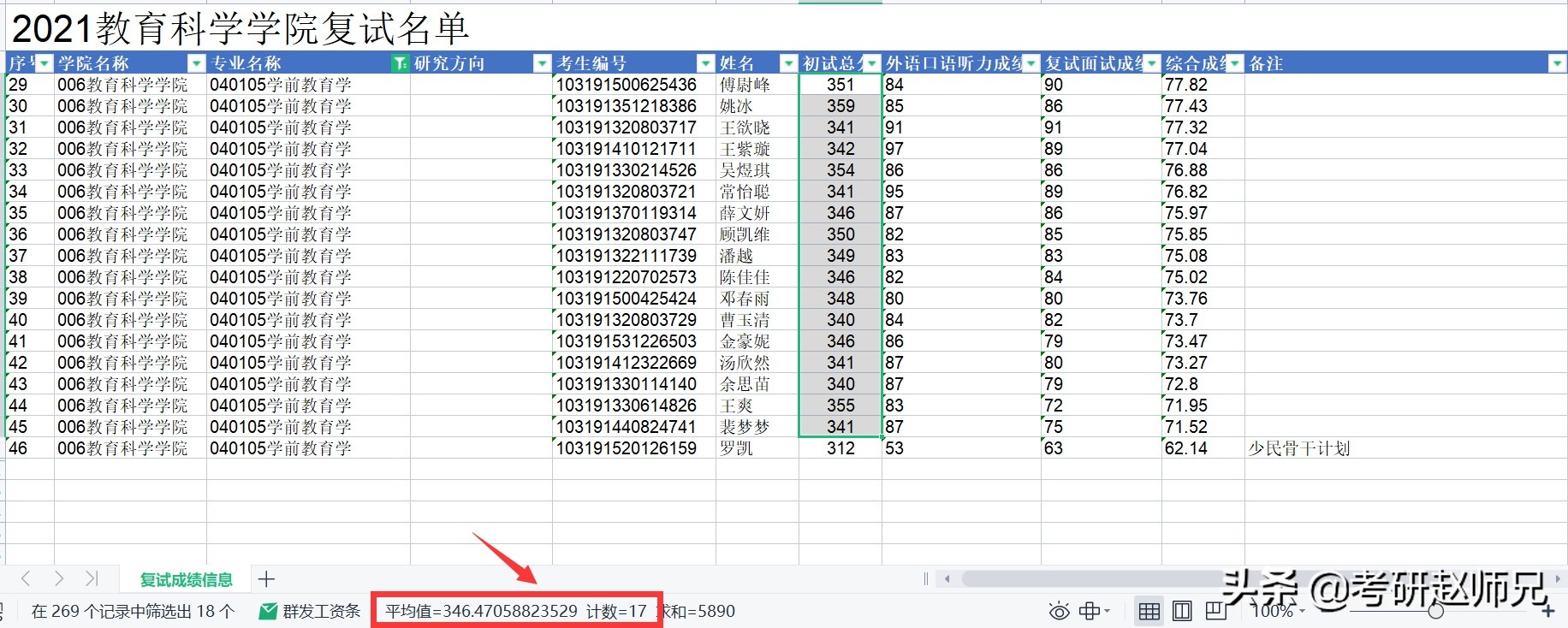Viewport: 1568px width, 628px height.
Task: Click the eye protection mode icon
Action: coord(1059,611)
